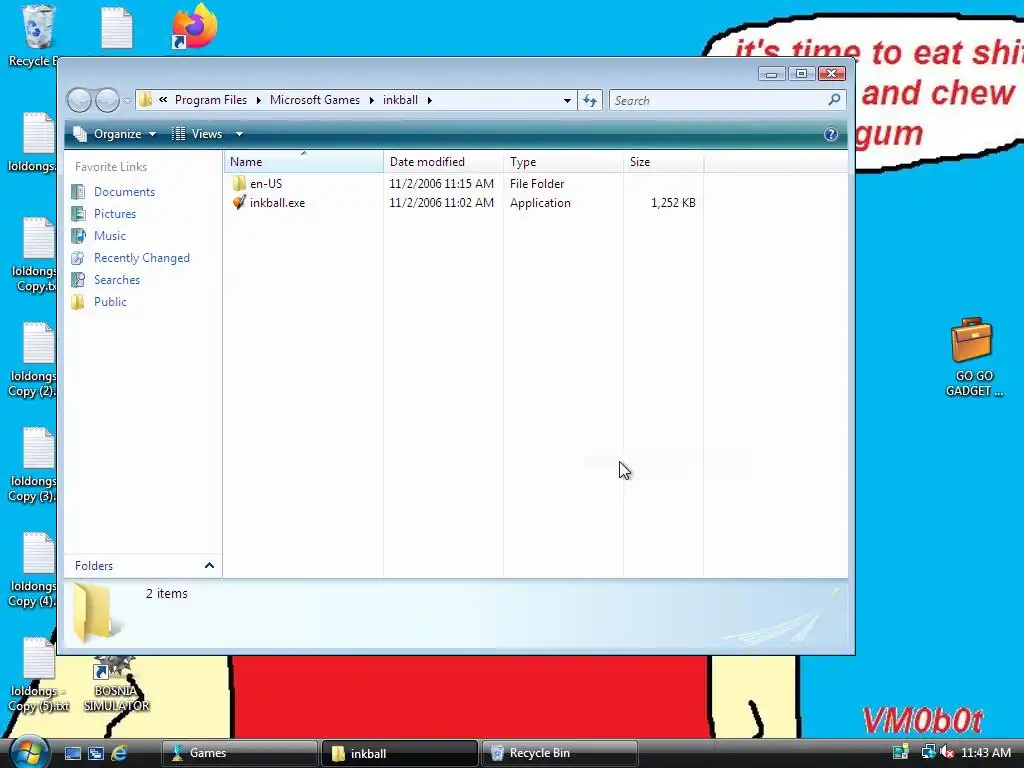Click the address bar refresh button

pyautogui.click(x=590, y=101)
